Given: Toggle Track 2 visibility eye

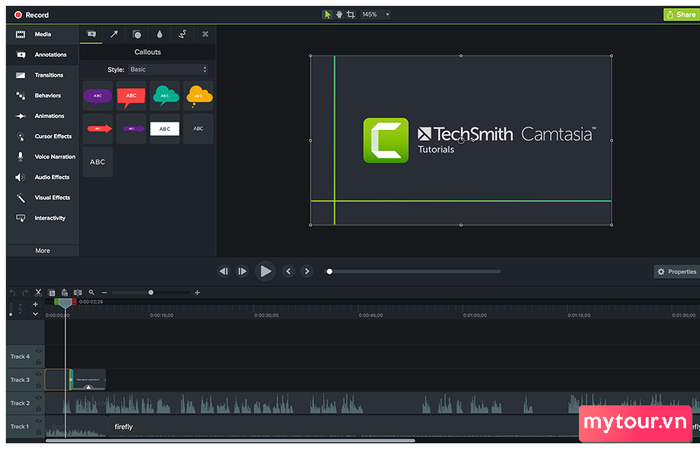Looking at the screenshot, I should [x=38, y=398].
